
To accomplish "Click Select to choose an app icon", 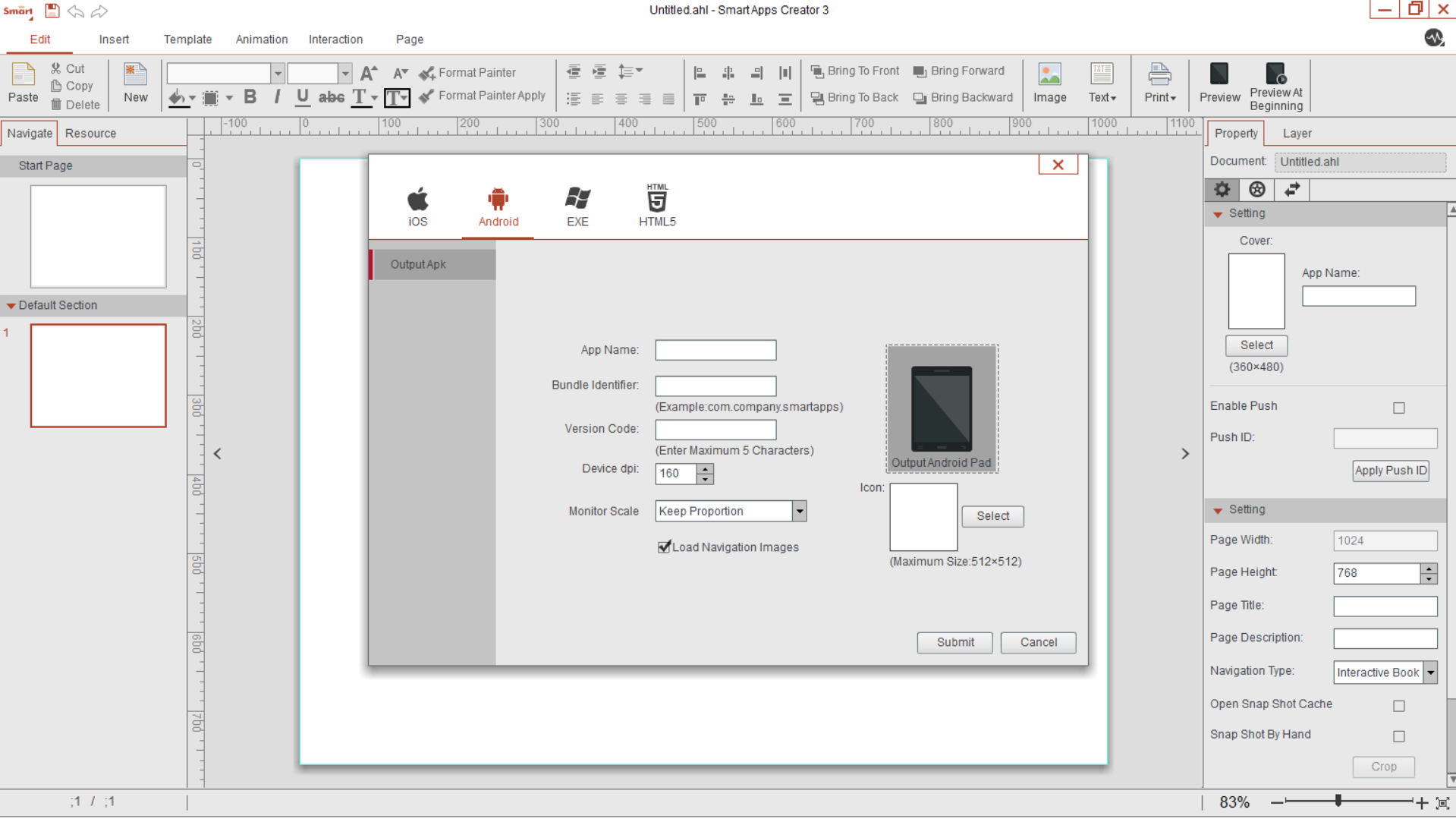I will click(992, 516).
